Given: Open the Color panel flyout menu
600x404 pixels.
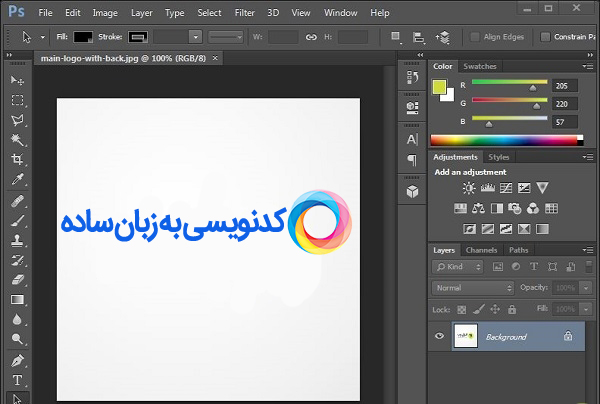Looking at the screenshot, I should (x=588, y=66).
